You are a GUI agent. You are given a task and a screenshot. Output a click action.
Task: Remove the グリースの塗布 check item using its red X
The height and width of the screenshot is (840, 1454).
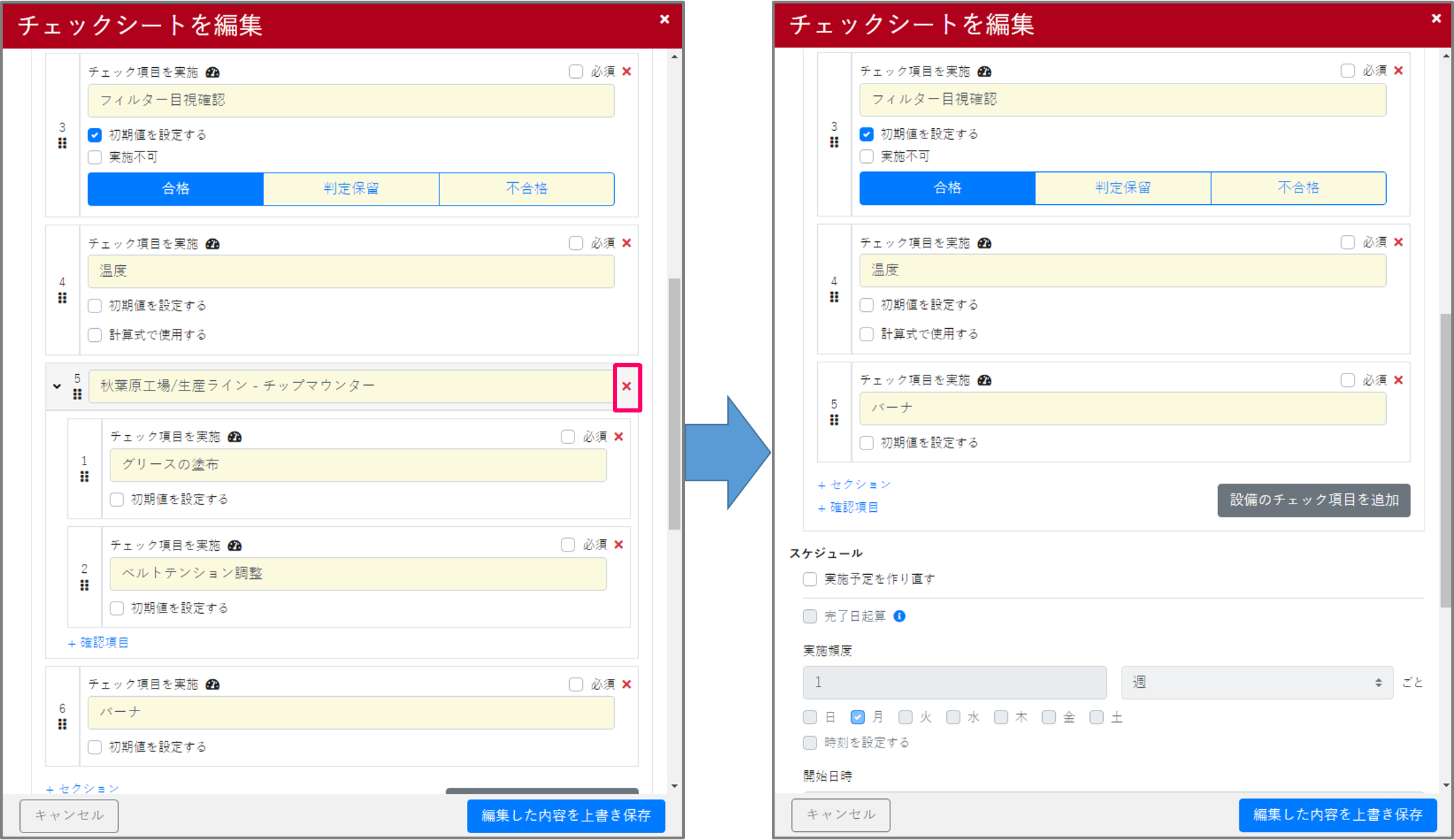point(619,437)
